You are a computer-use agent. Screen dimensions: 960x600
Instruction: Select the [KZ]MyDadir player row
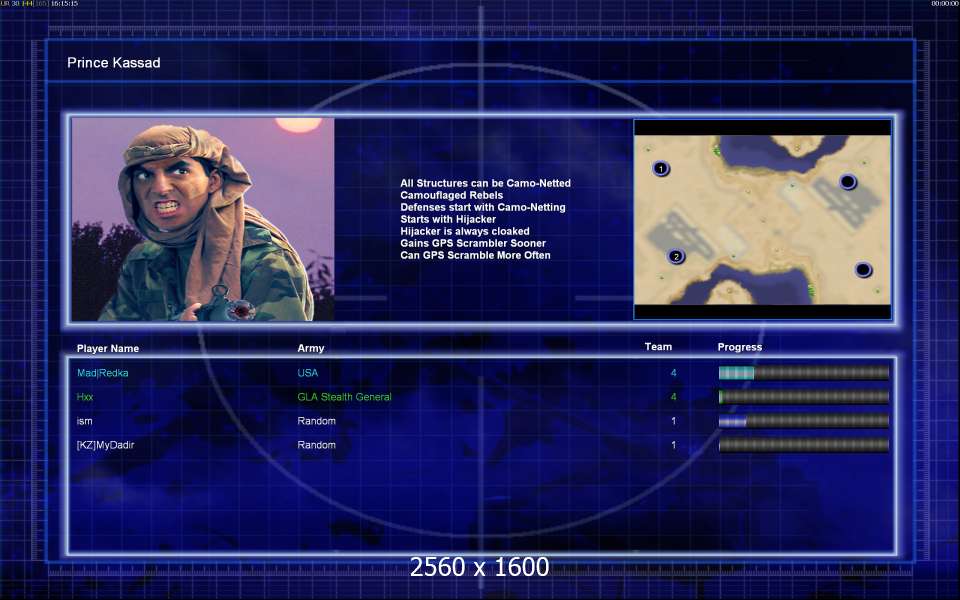[x=482, y=445]
